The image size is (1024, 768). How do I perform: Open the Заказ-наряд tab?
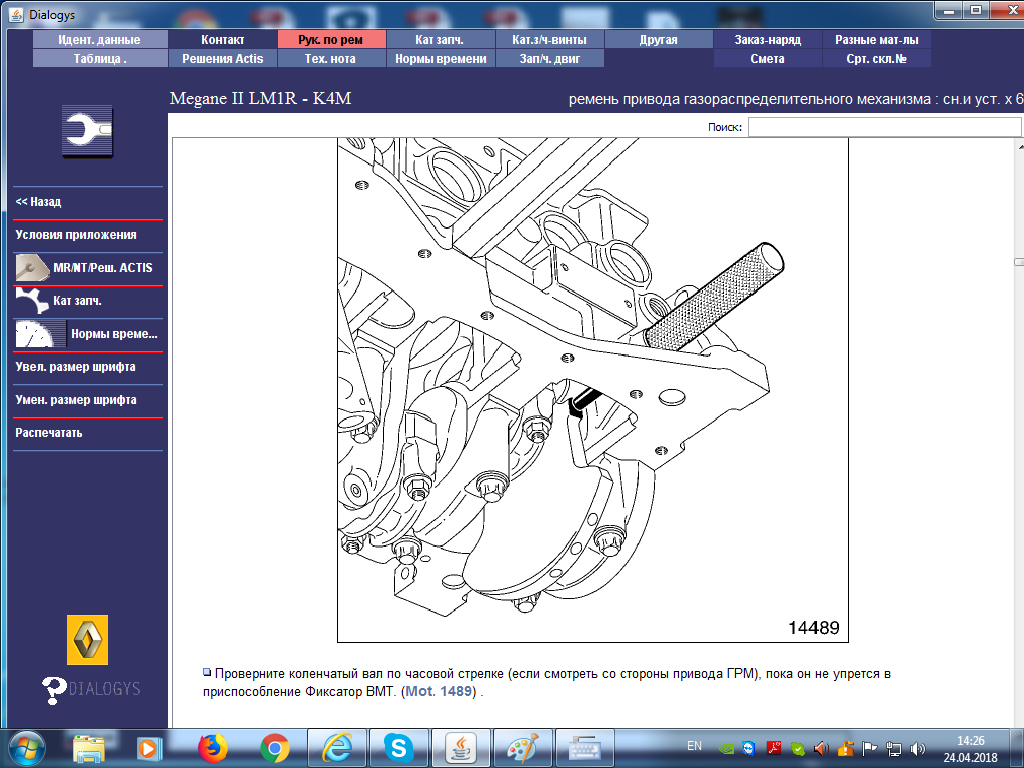click(x=767, y=40)
